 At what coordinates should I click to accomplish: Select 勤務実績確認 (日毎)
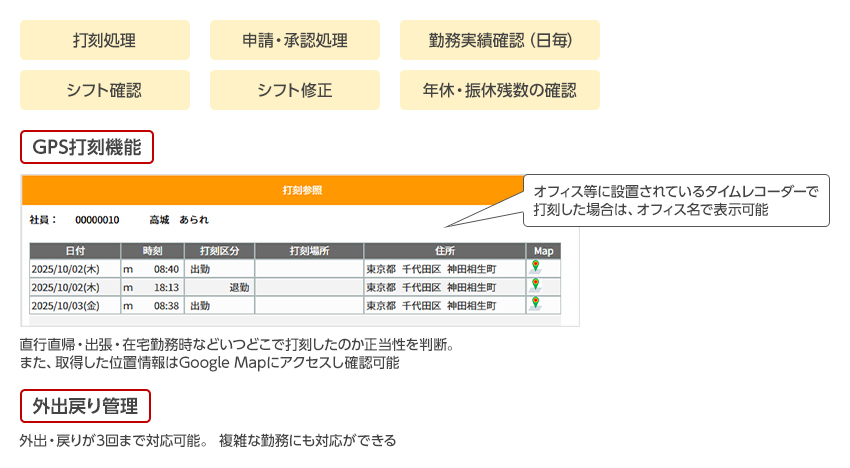click(x=500, y=41)
